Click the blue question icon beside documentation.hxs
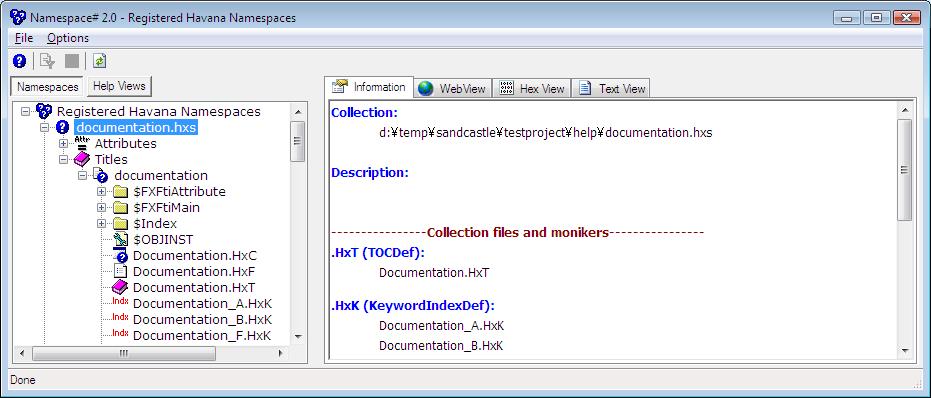The width and height of the screenshot is (931, 398). point(63,127)
